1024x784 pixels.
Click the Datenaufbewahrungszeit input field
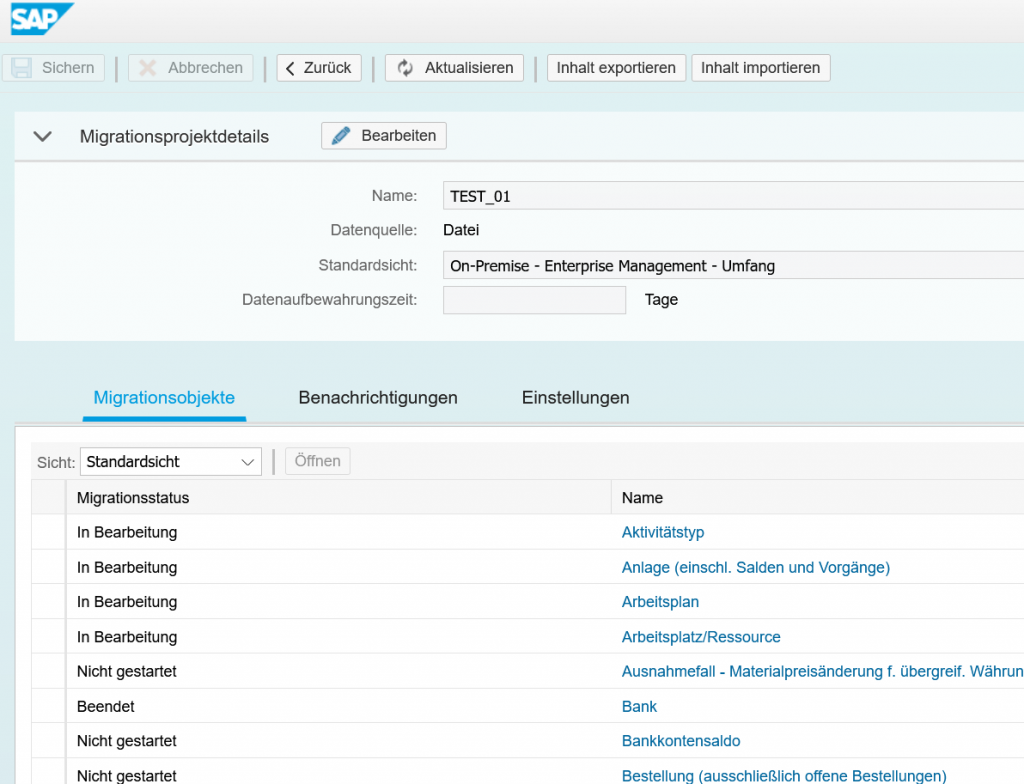534,299
